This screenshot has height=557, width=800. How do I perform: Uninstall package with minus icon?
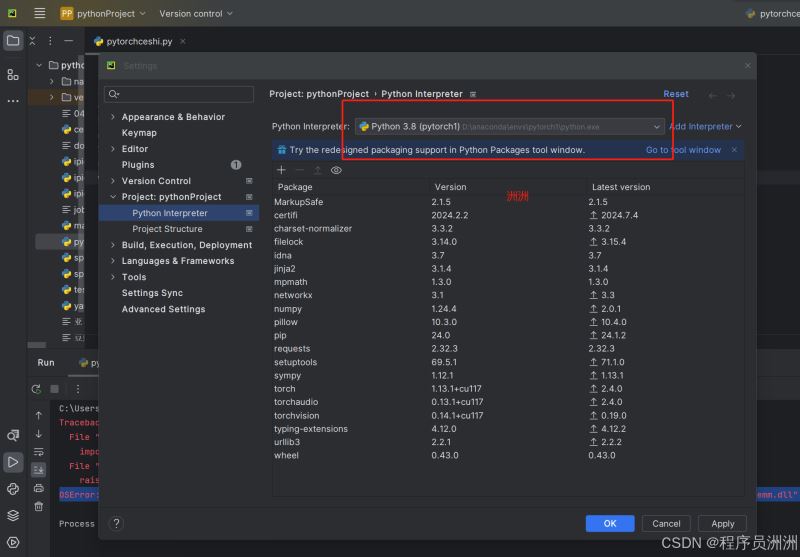pyautogui.click(x=299, y=170)
